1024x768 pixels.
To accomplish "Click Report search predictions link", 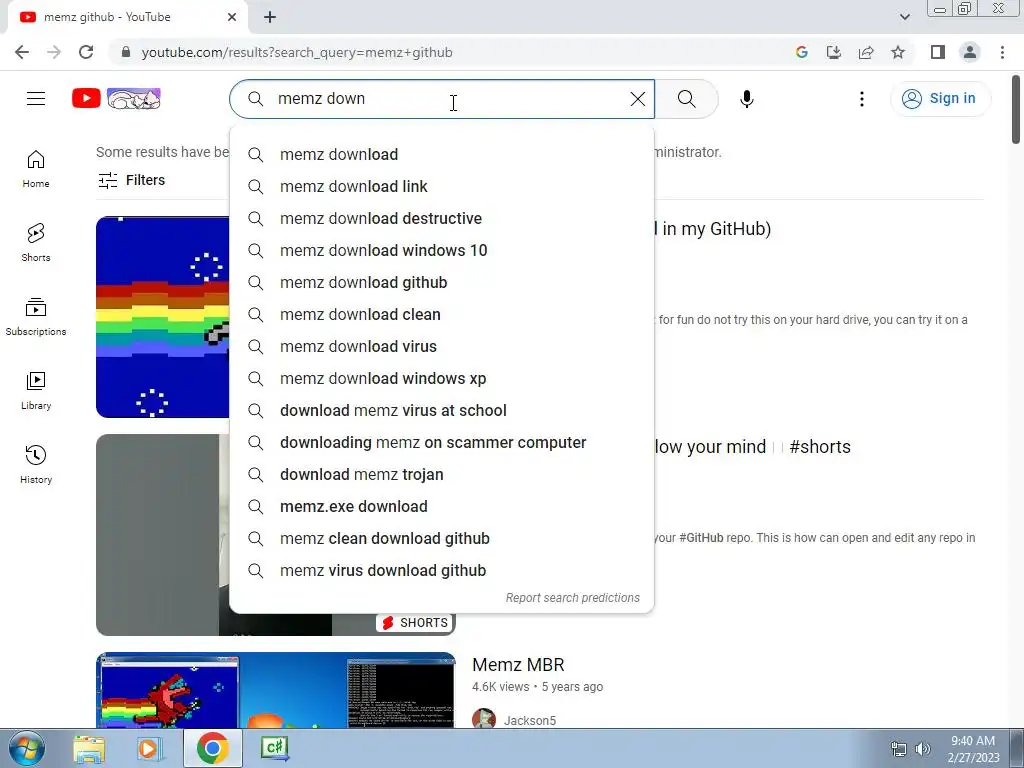I will click(573, 598).
